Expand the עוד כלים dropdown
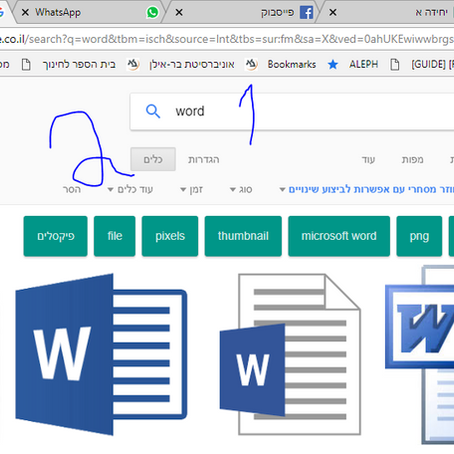The image size is (454, 454). [x=130, y=190]
